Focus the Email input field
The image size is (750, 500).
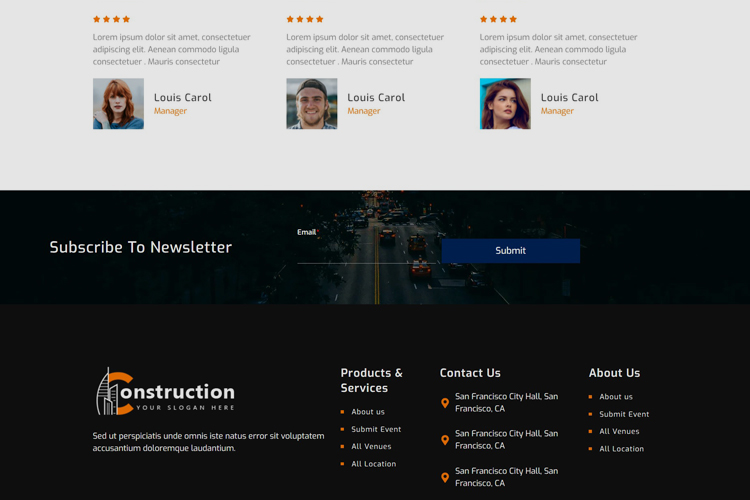(x=366, y=251)
